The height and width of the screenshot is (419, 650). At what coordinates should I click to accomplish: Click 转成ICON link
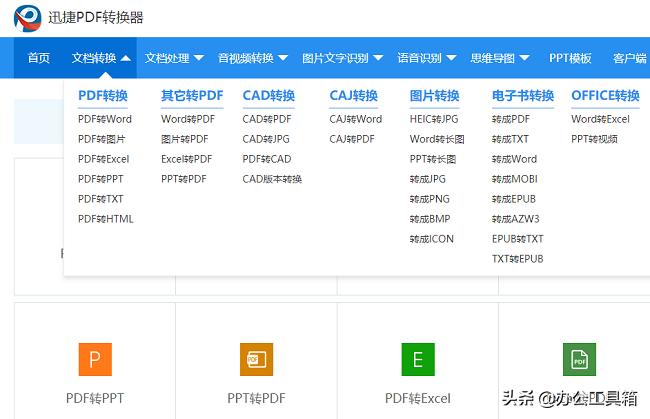(432, 239)
